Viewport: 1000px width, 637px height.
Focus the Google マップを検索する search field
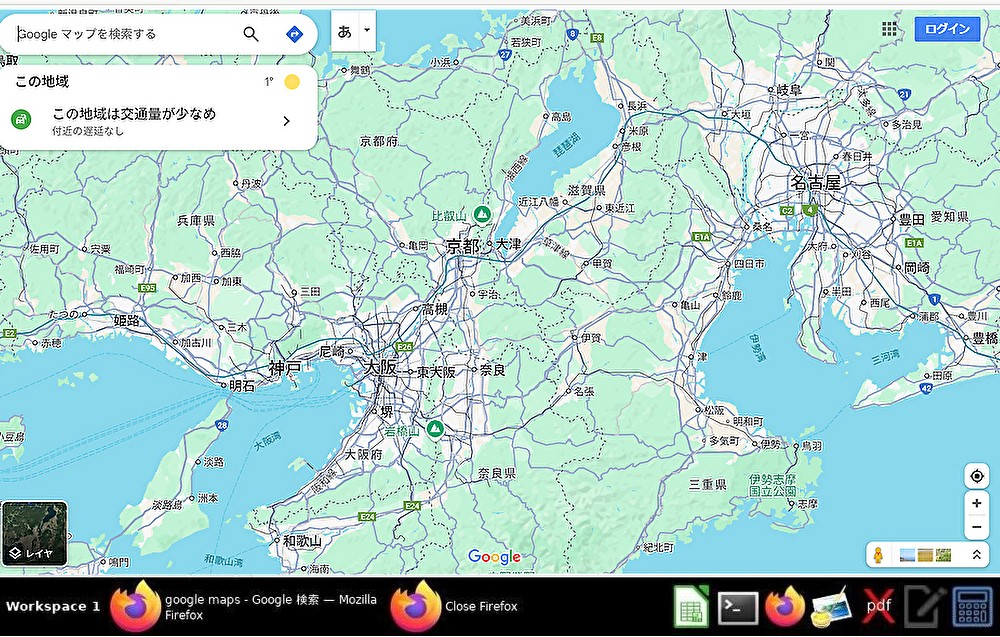(128, 34)
